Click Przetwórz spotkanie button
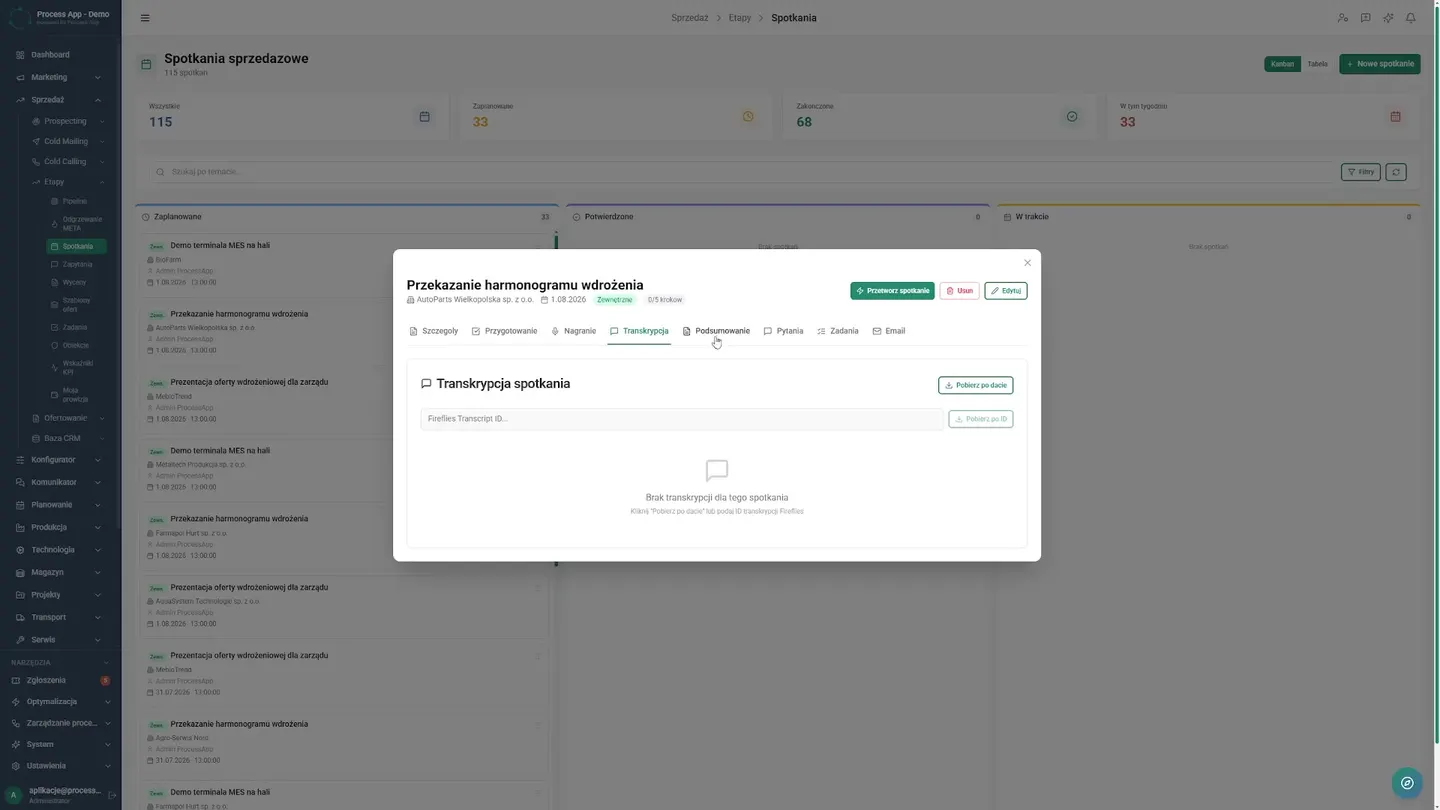Viewport: 1440px width, 810px height. [x=892, y=291]
